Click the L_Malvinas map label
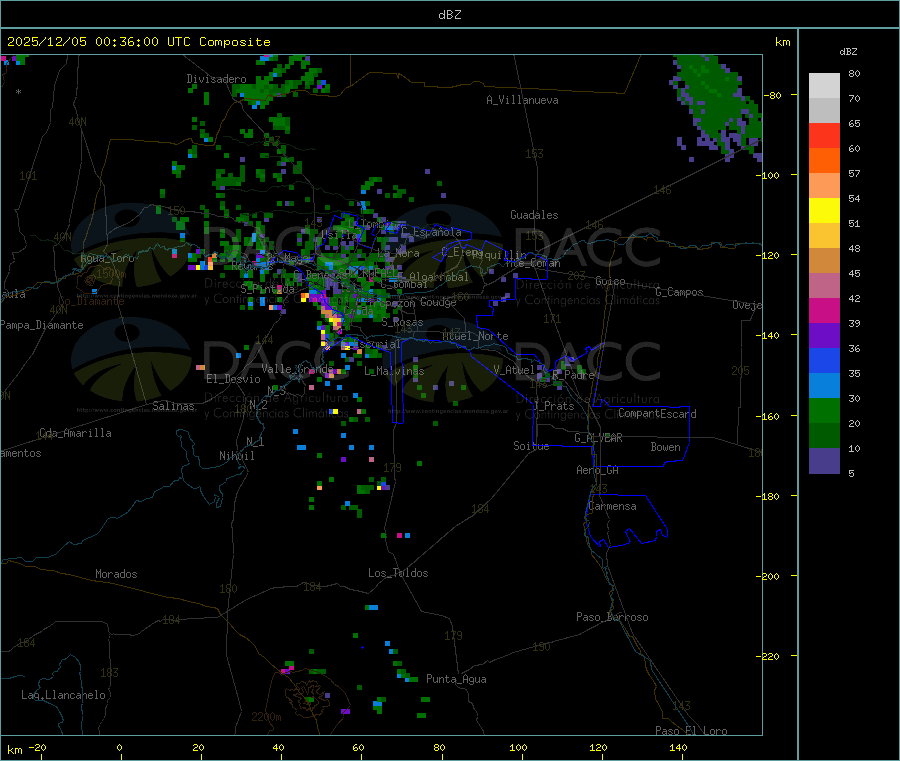Image resolution: width=900 pixels, height=761 pixels. pyautogui.click(x=394, y=371)
